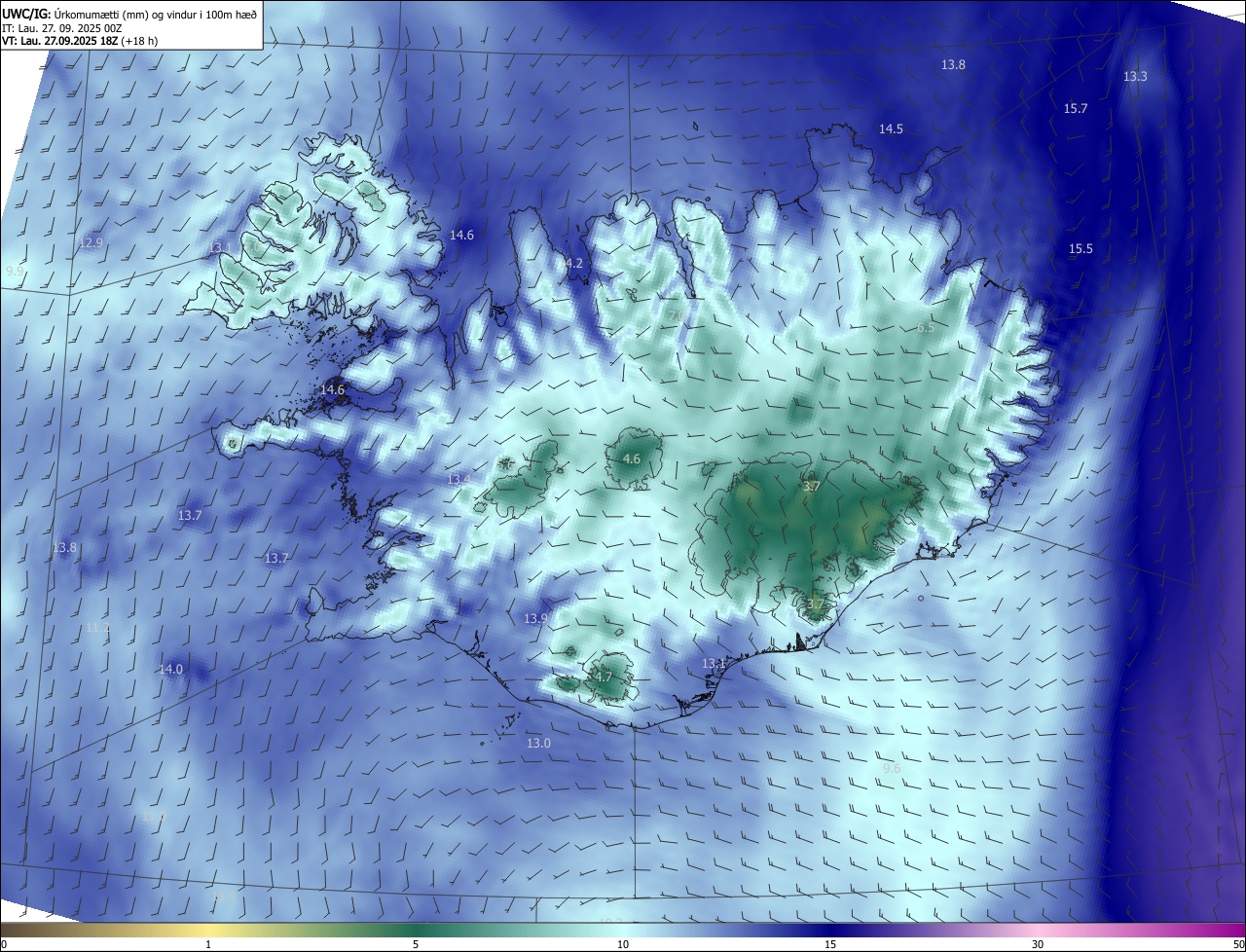This screenshot has height=952, width=1246.
Task: Click the 14.5 value label
Action: point(891,129)
